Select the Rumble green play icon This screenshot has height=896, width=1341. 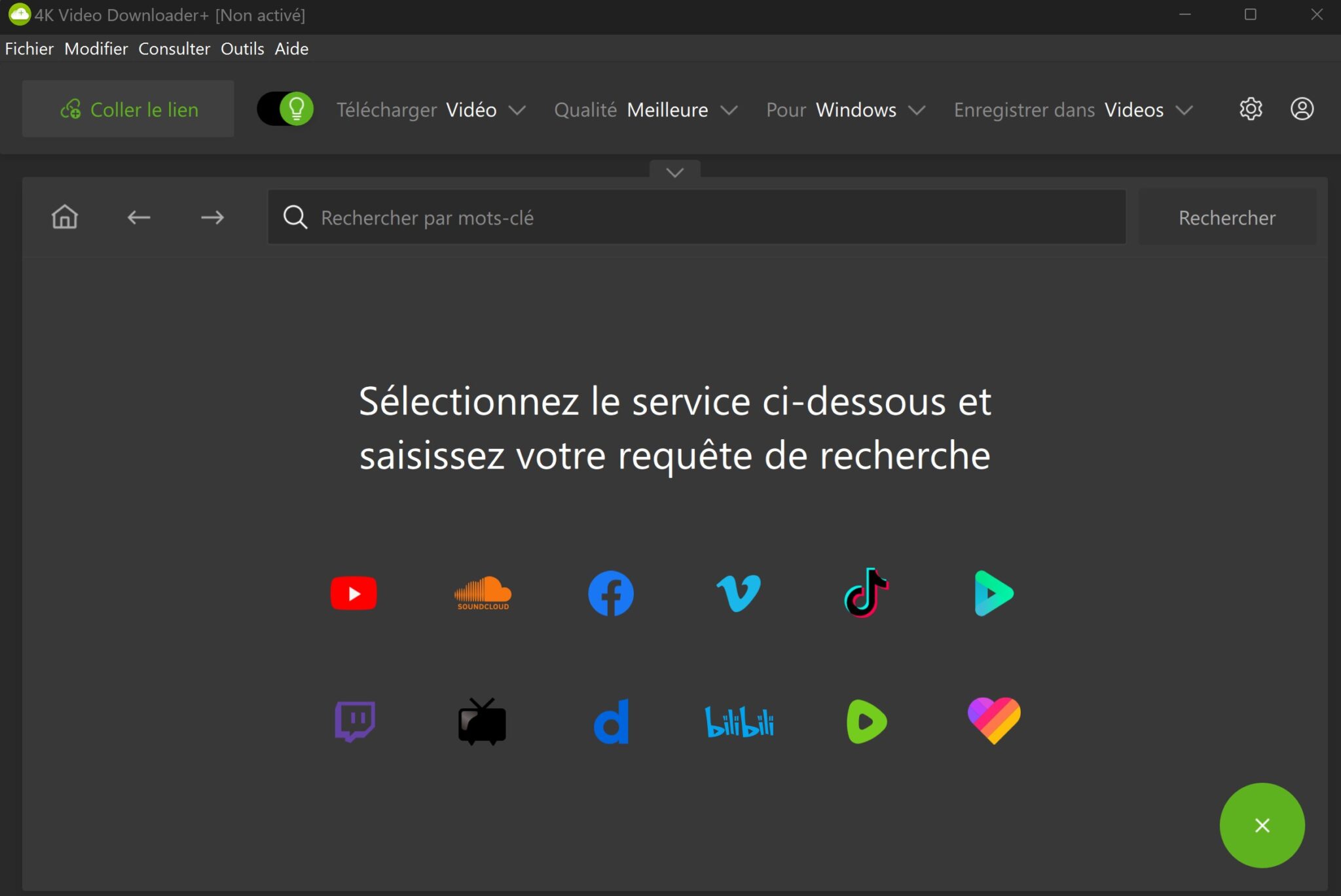(866, 721)
